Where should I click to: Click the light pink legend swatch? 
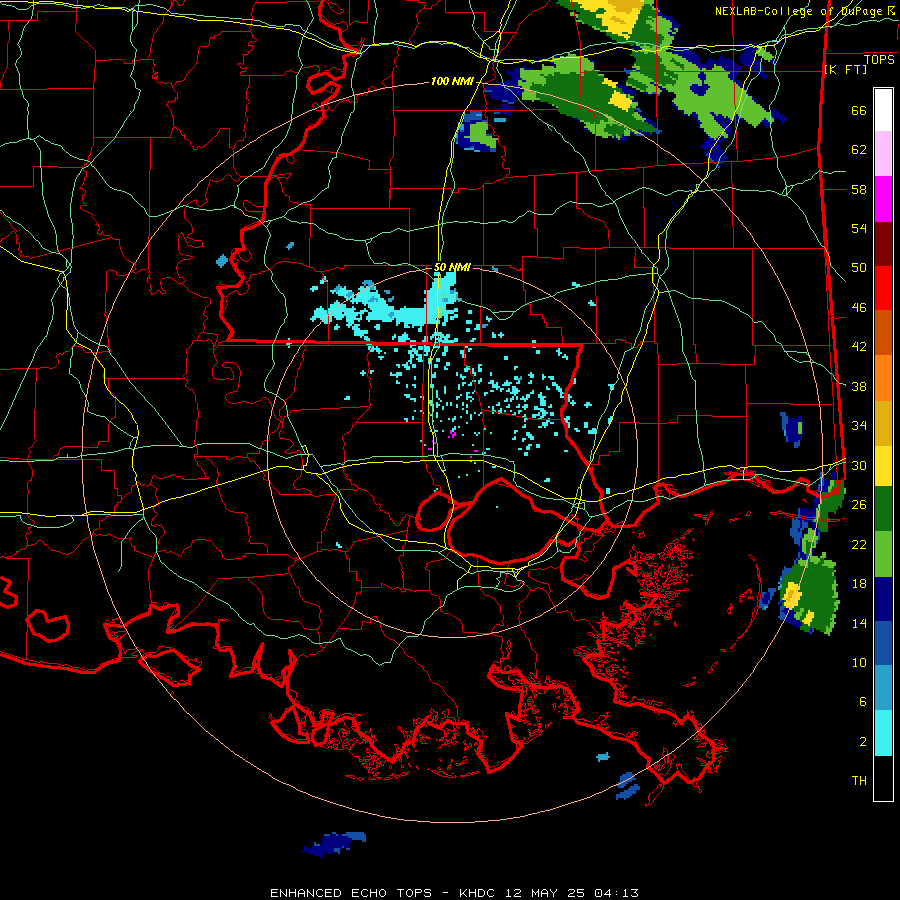tap(883, 154)
